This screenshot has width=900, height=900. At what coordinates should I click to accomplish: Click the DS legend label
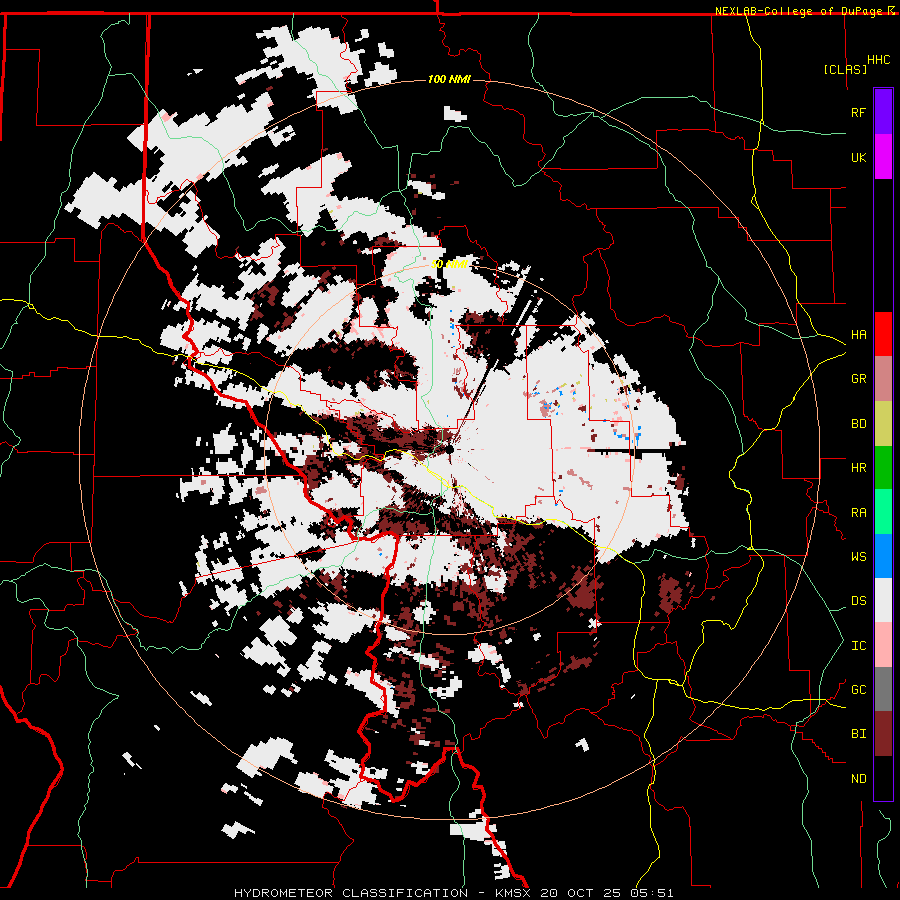858,601
